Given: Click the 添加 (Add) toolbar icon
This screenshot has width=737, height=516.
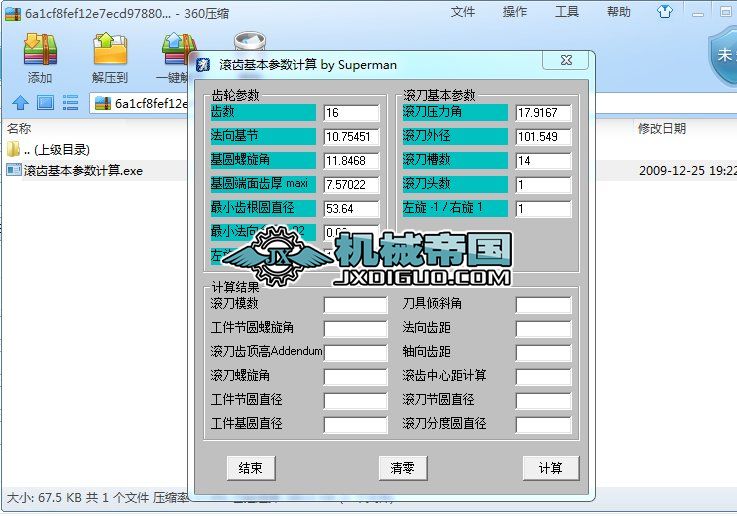Looking at the screenshot, I should click(x=40, y=50).
